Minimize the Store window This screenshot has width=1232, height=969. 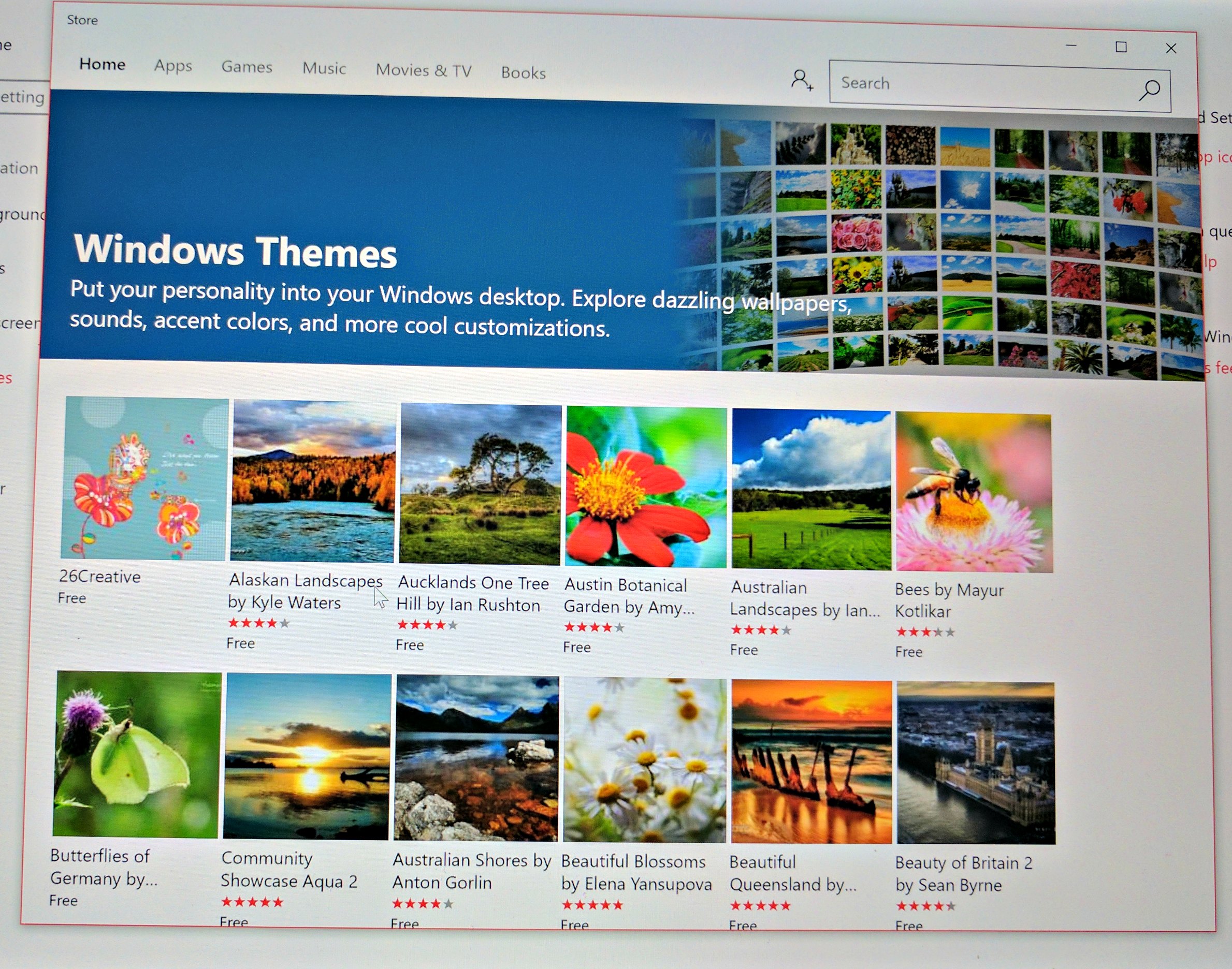[x=1071, y=46]
